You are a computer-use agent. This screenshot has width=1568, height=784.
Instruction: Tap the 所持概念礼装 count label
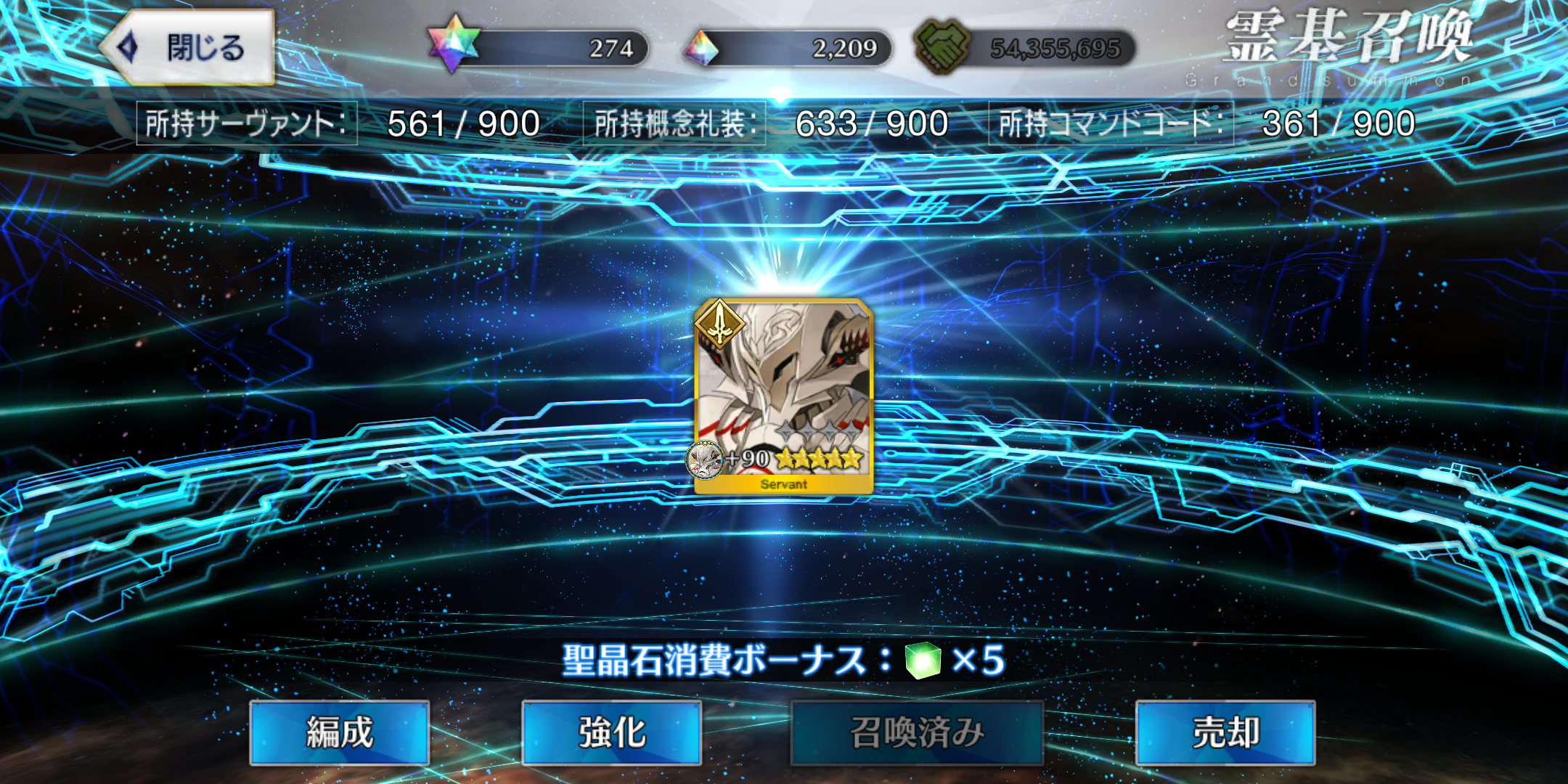point(674,123)
